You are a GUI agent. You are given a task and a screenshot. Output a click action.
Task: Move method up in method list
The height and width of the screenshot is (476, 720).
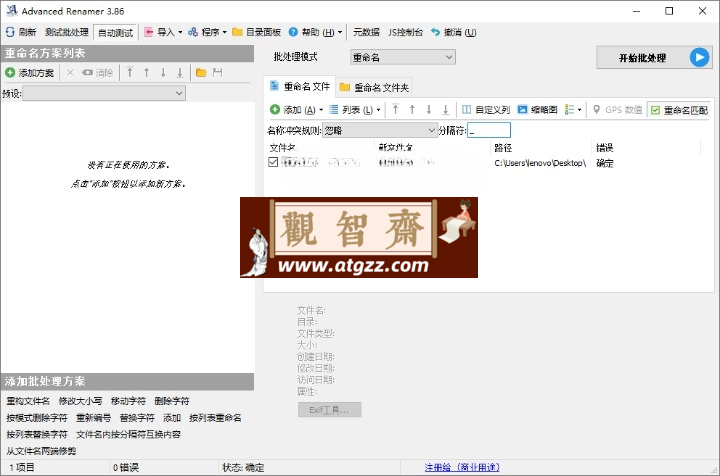(x=146, y=73)
